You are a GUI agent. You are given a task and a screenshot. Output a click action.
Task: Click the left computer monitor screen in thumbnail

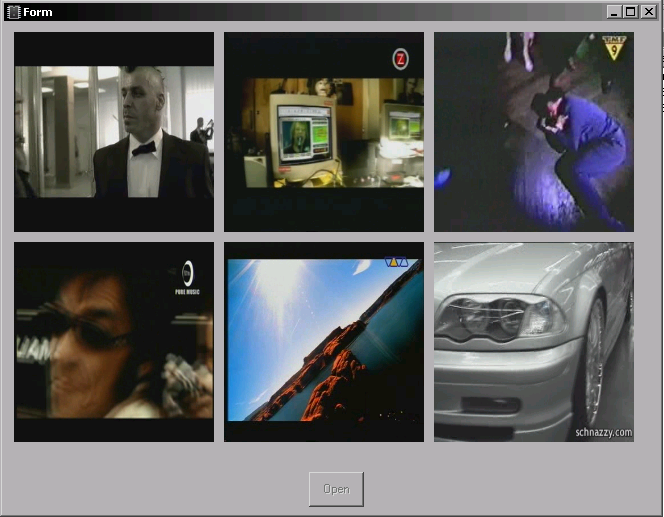[300, 130]
